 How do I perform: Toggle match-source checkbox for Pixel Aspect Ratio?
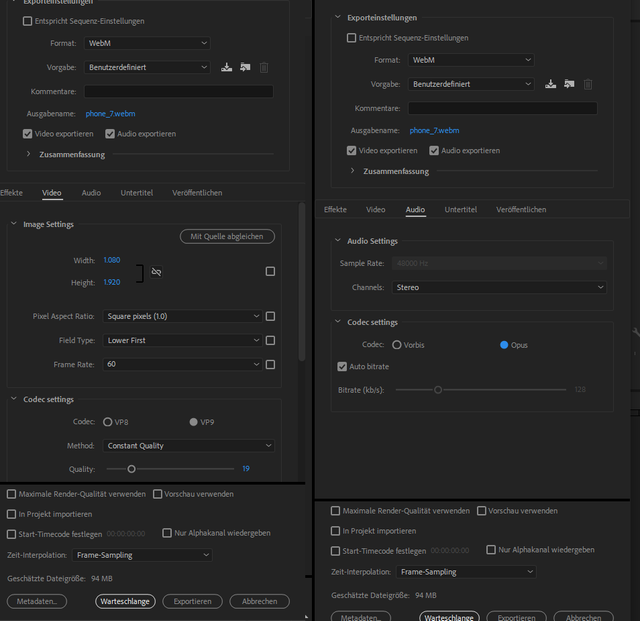[x=270, y=316]
